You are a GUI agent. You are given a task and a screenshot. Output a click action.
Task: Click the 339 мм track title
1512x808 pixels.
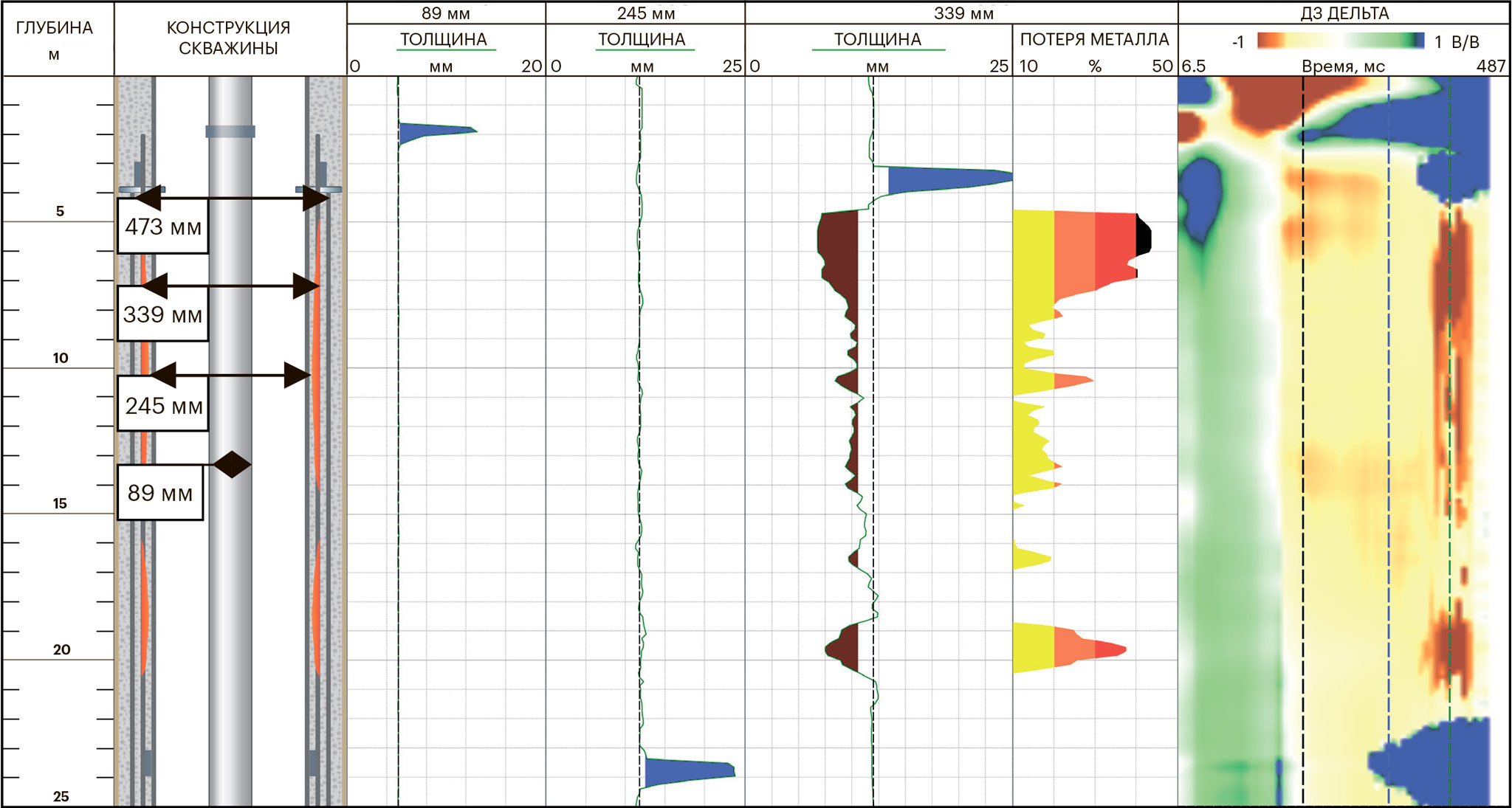pyautogui.click(x=963, y=13)
